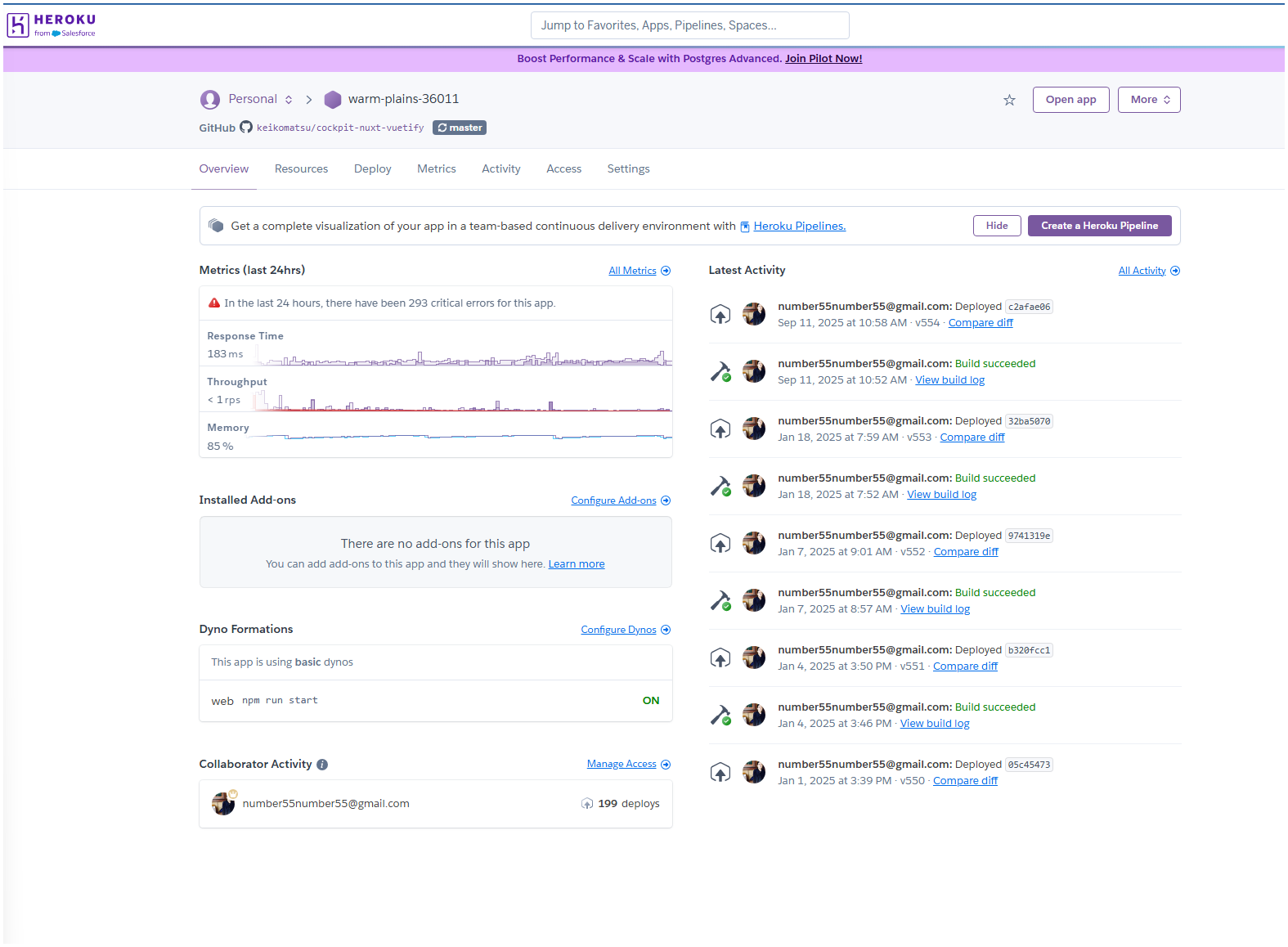Click the Throughput chart

coord(463,402)
